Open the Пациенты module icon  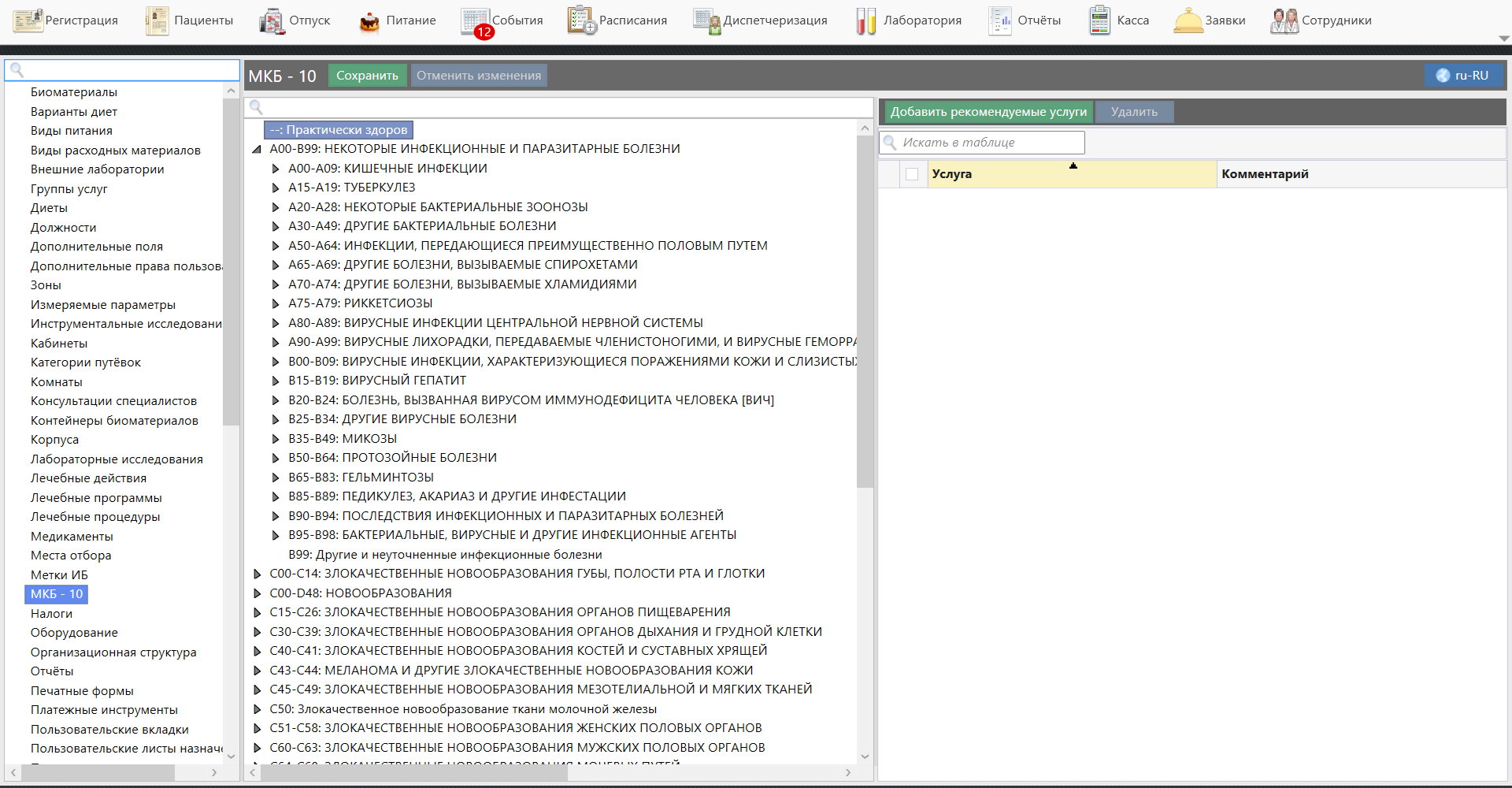[157, 20]
